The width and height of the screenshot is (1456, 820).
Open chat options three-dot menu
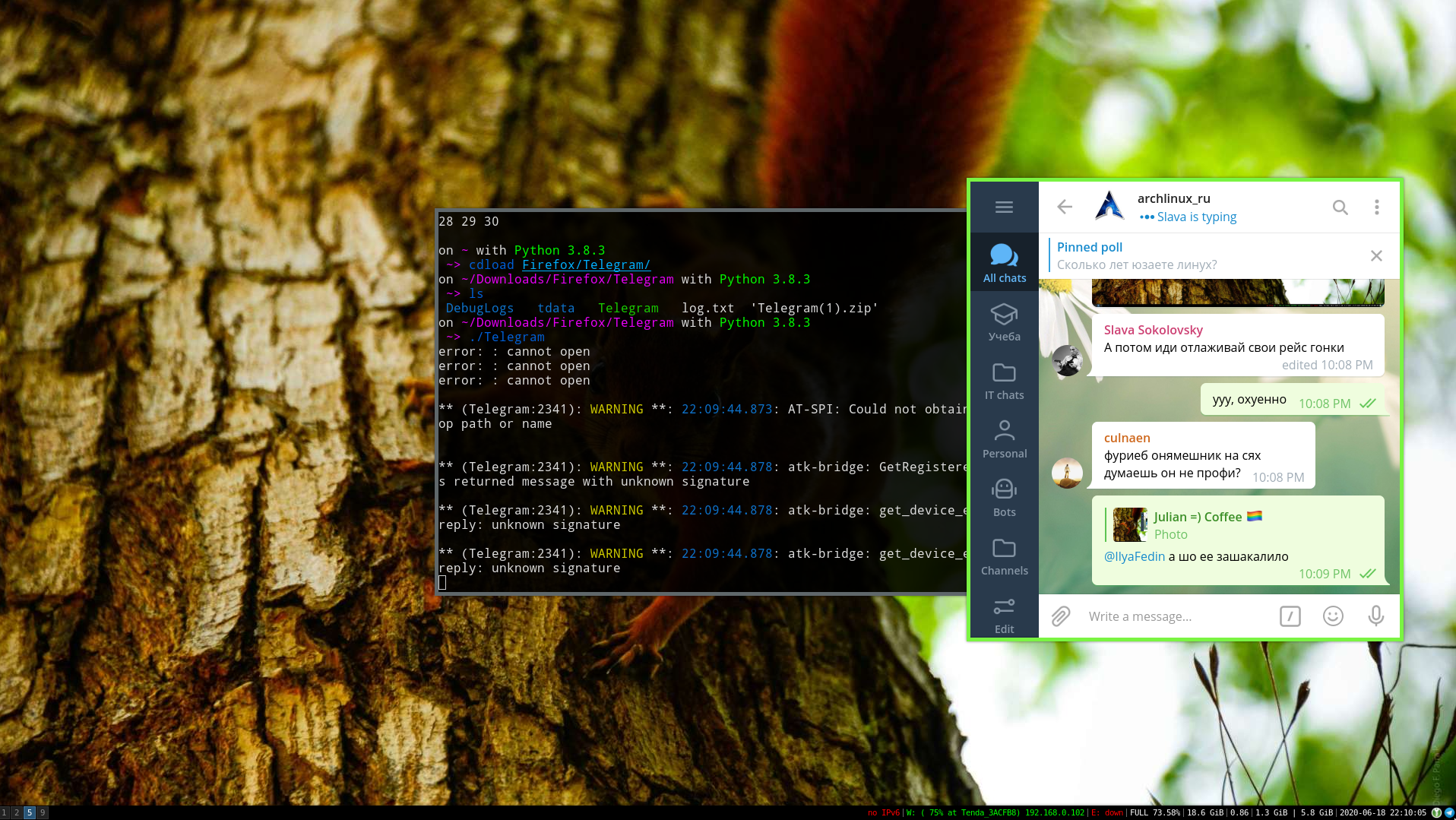click(x=1376, y=207)
